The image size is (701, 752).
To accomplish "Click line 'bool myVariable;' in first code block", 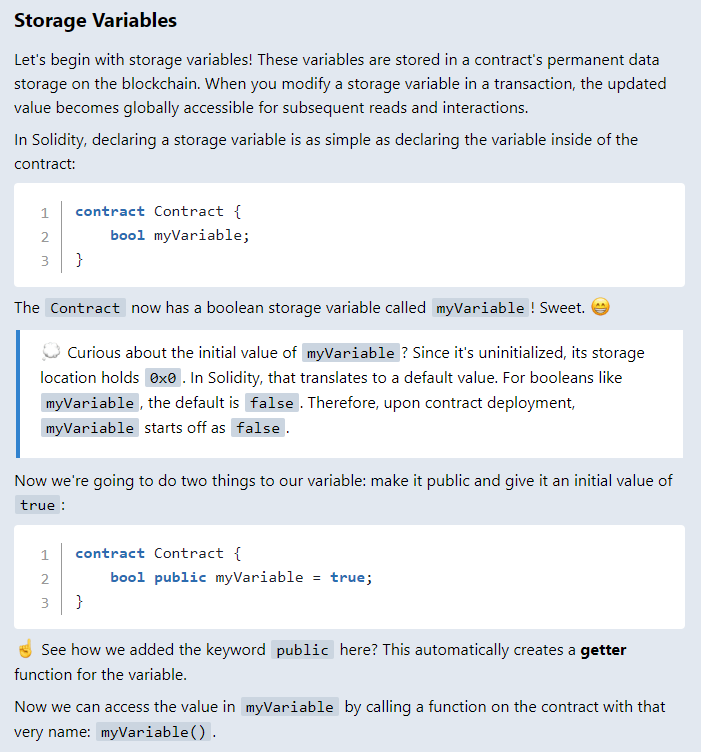I will point(180,235).
